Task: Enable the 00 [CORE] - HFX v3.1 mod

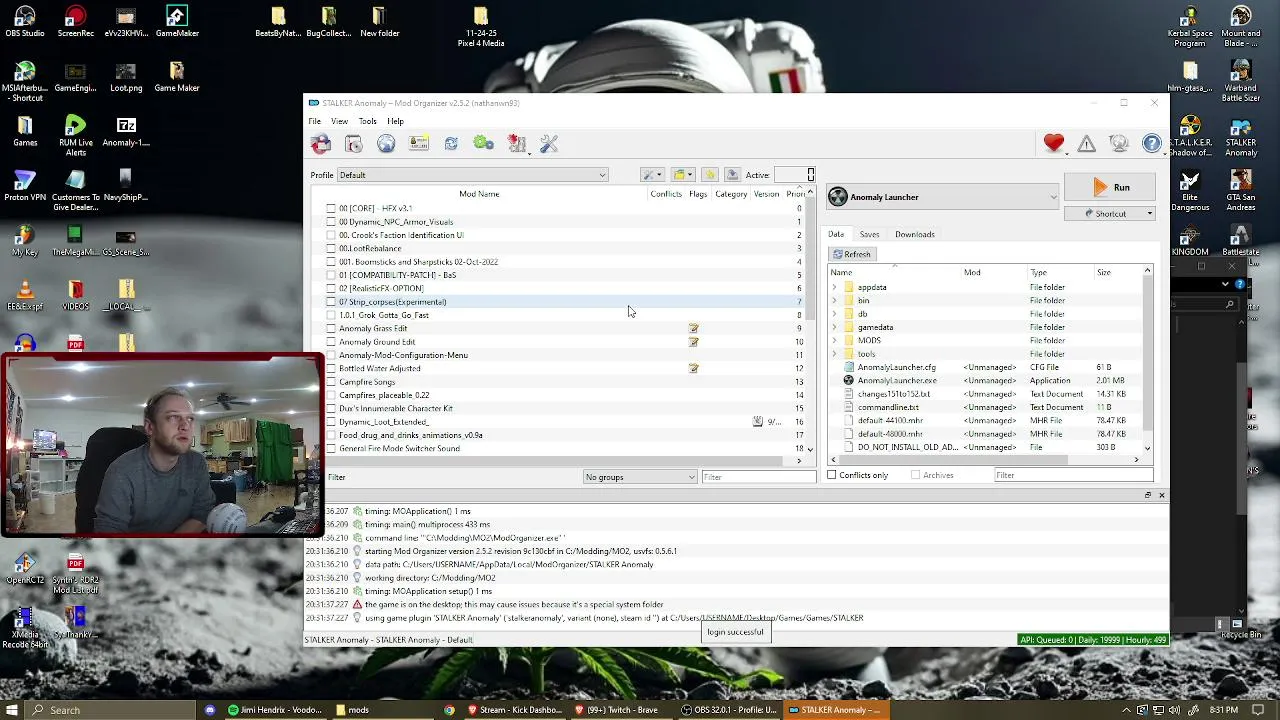Action: (x=331, y=208)
